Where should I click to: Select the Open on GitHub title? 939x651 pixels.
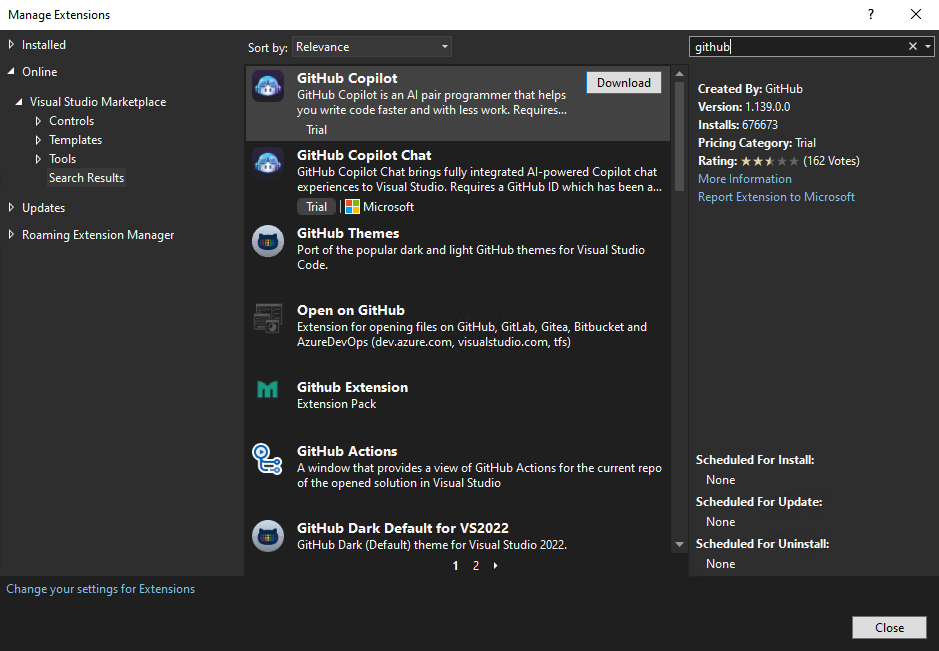[x=351, y=310]
